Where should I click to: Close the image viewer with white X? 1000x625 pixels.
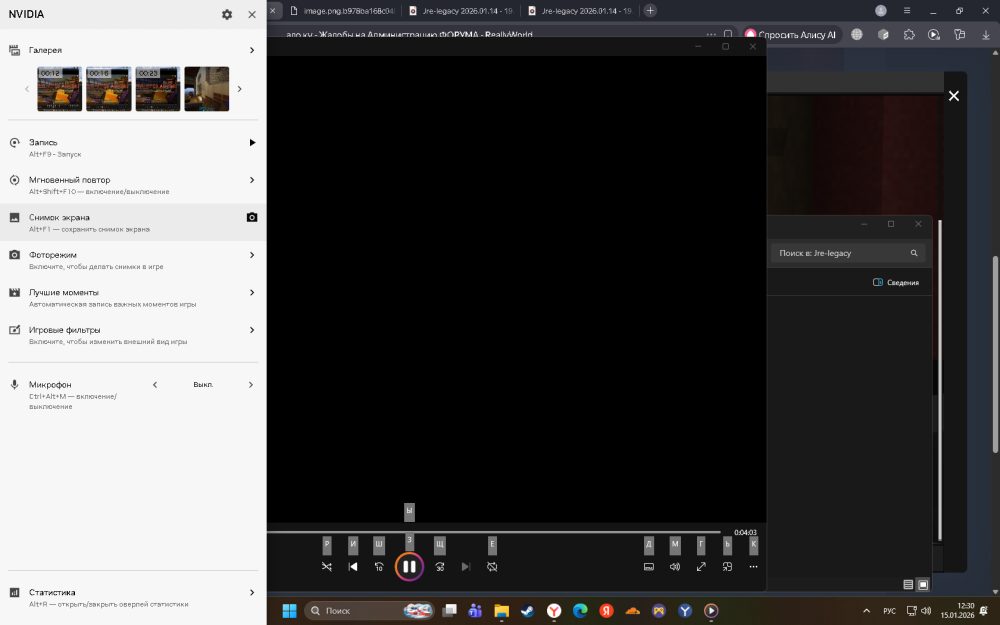click(x=953, y=96)
